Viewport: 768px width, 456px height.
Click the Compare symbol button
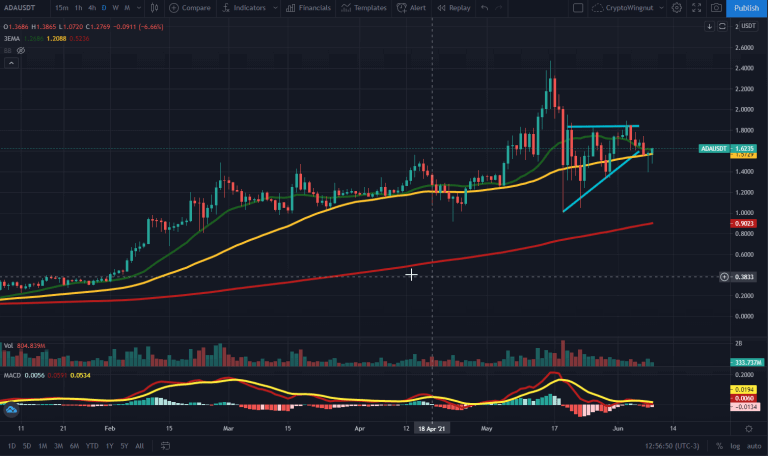[x=190, y=8]
